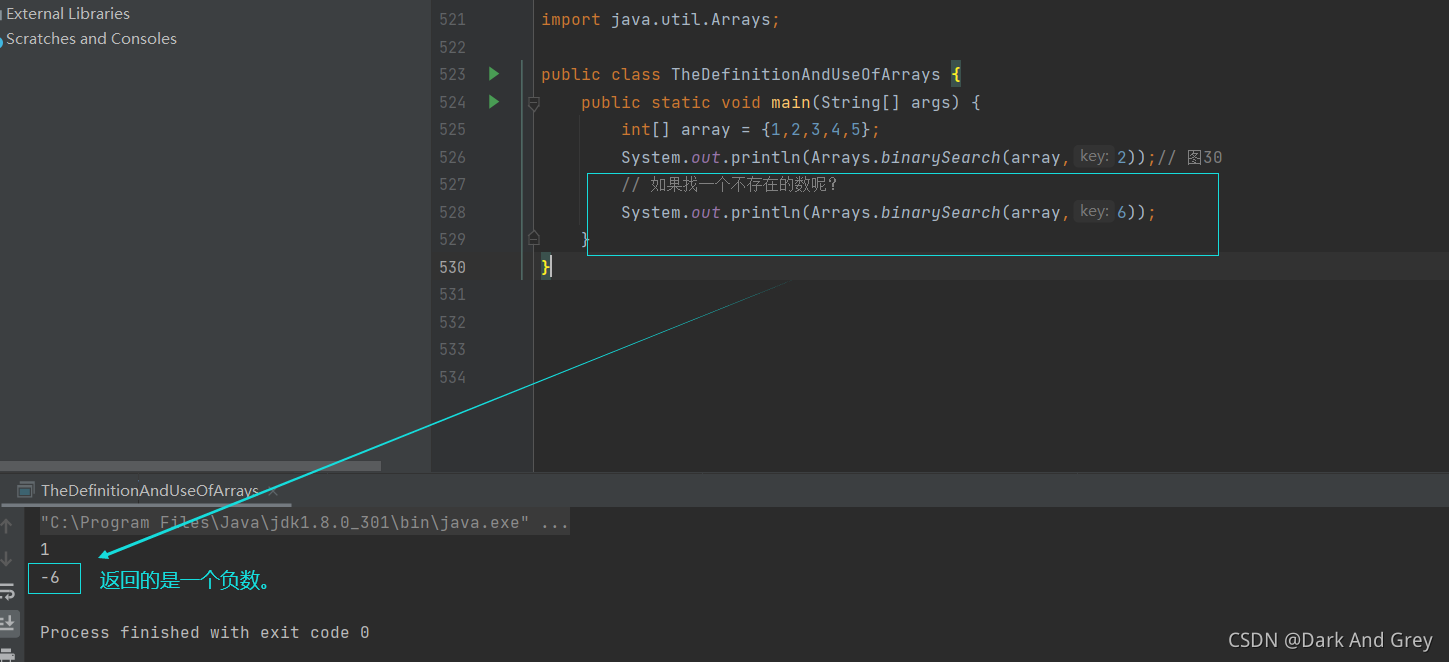Image resolution: width=1449 pixels, height=662 pixels.
Task: Toggle soft-wrap in the Run console
Action: (7, 591)
